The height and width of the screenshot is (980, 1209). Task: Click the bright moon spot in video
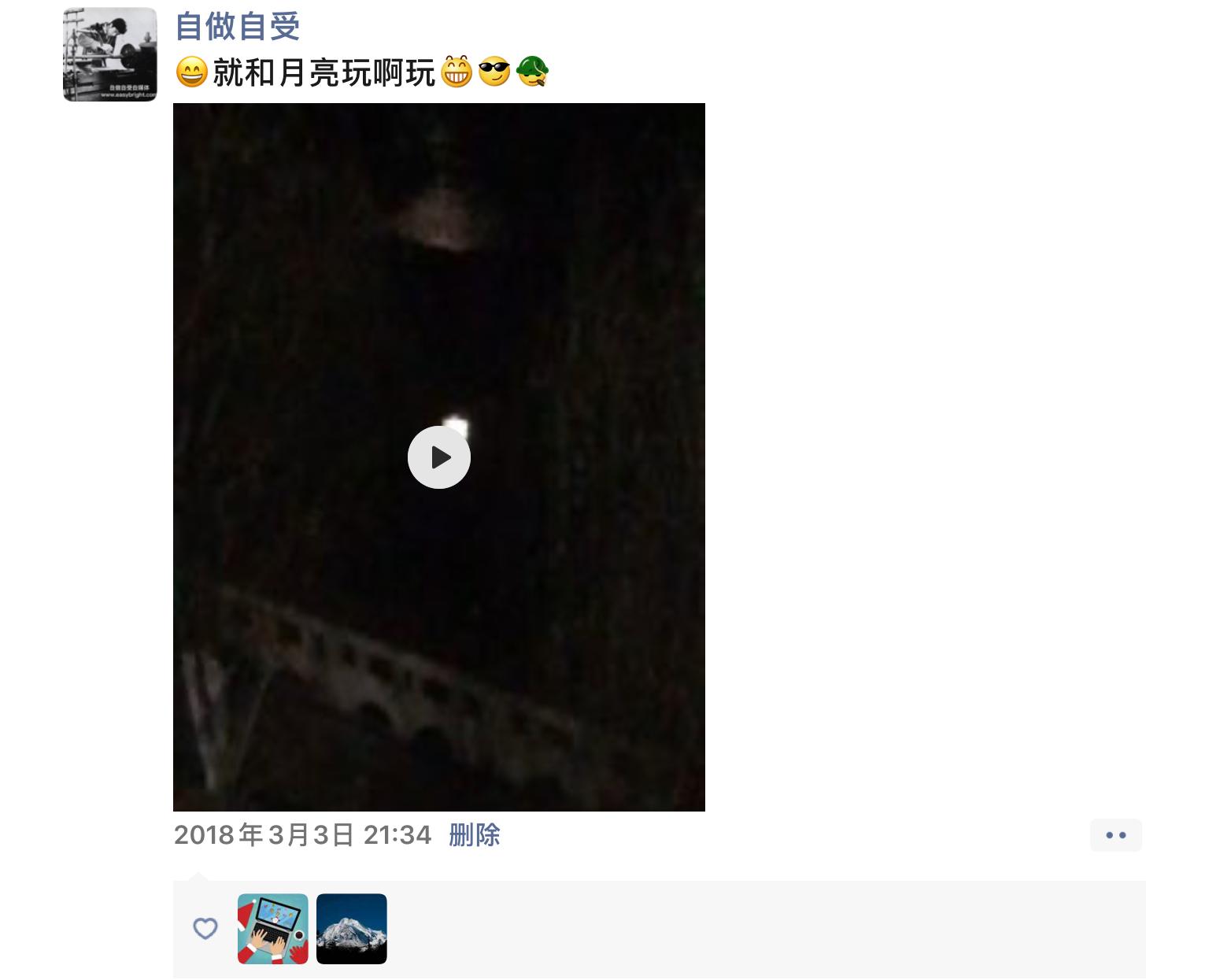(x=455, y=427)
